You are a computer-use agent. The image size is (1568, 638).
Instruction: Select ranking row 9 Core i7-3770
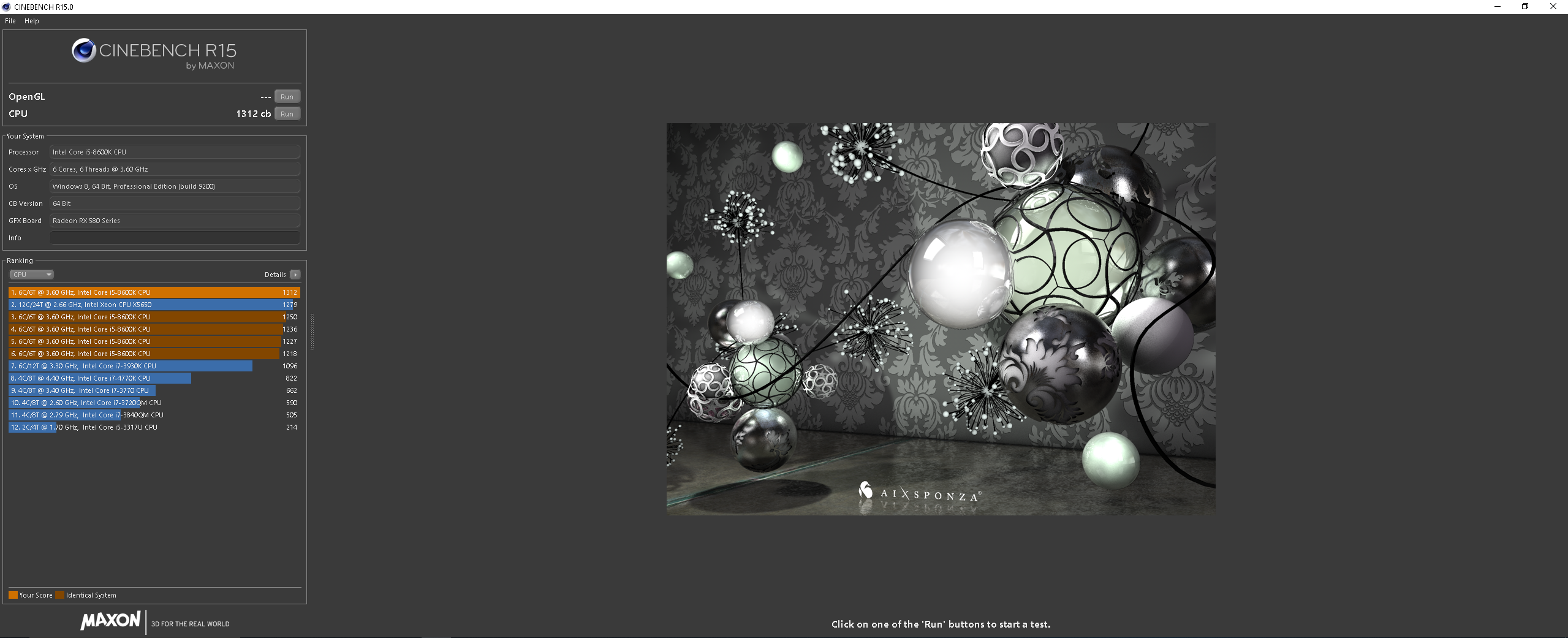click(x=154, y=390)
